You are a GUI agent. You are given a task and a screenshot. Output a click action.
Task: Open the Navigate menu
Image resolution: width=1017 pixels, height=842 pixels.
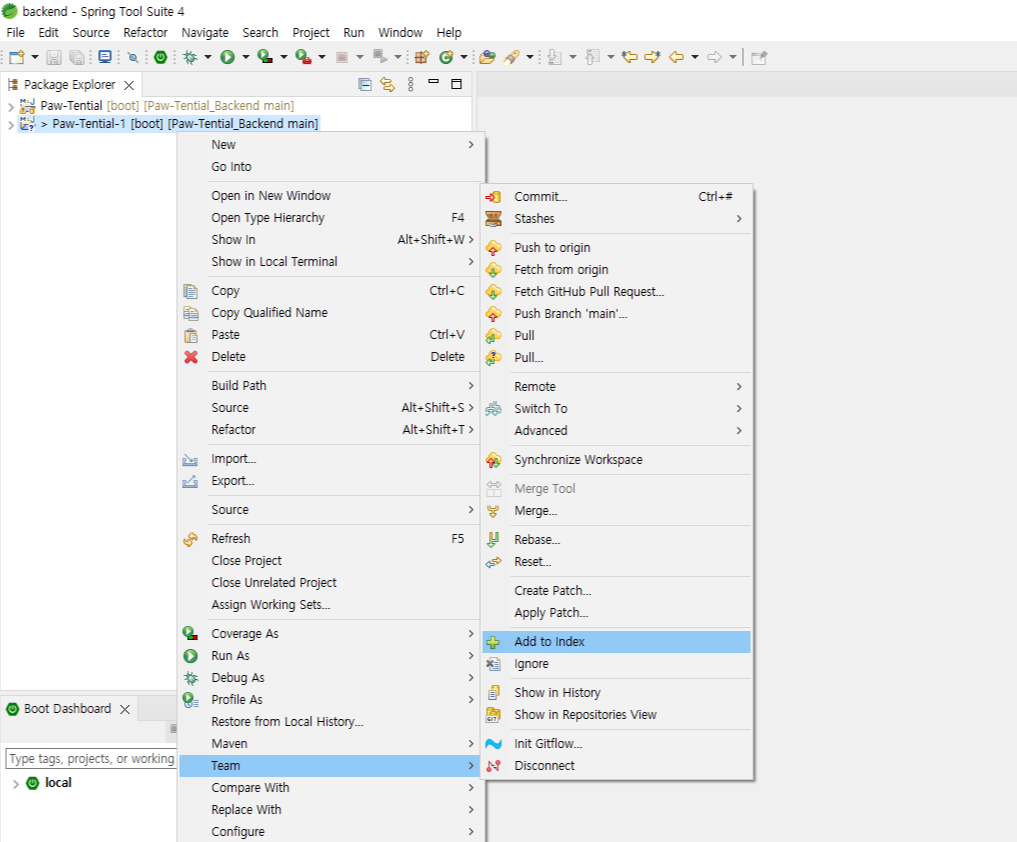coord(205,32)
